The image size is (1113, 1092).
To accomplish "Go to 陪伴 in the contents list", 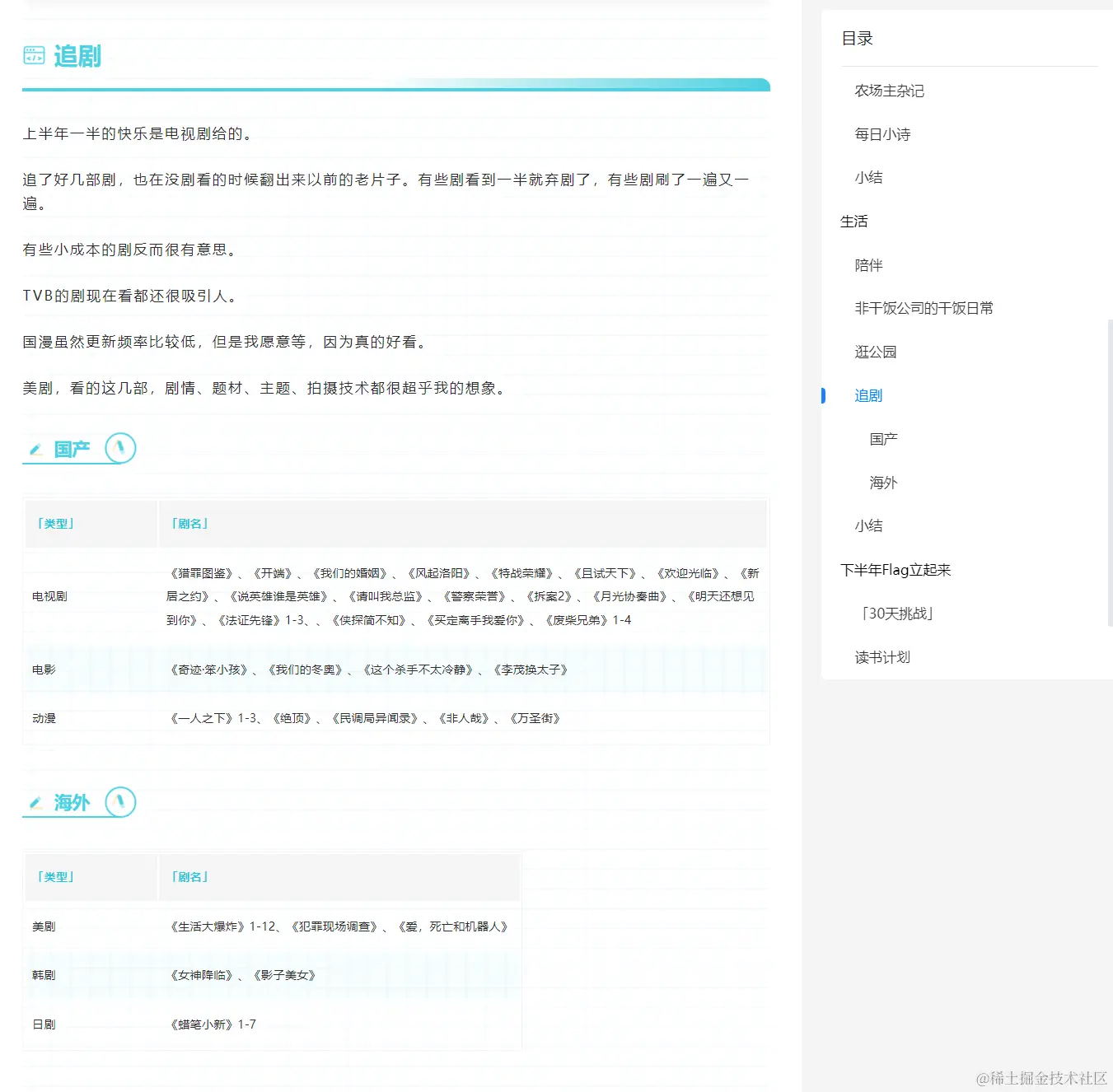I will coord(868,265).
